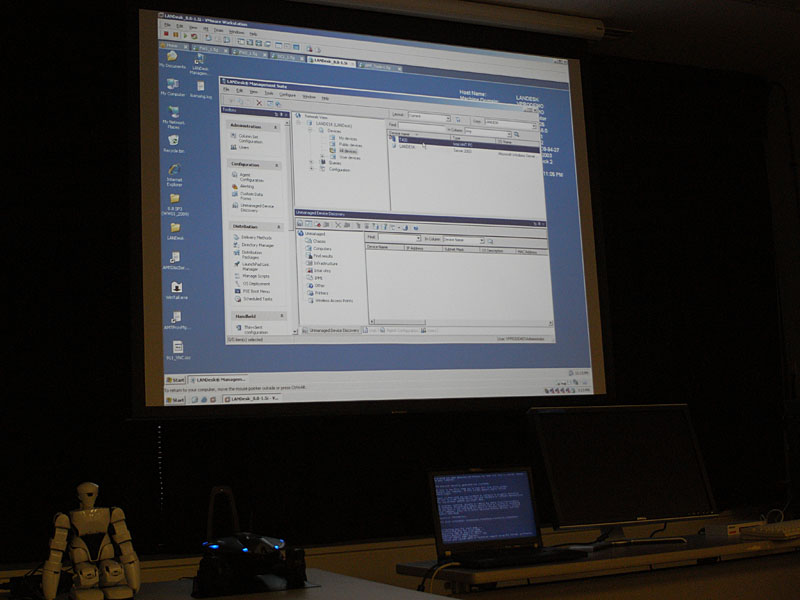Open LANDesk Tools menu
Screen dimensions: 800x600
(x=269, y=93)
